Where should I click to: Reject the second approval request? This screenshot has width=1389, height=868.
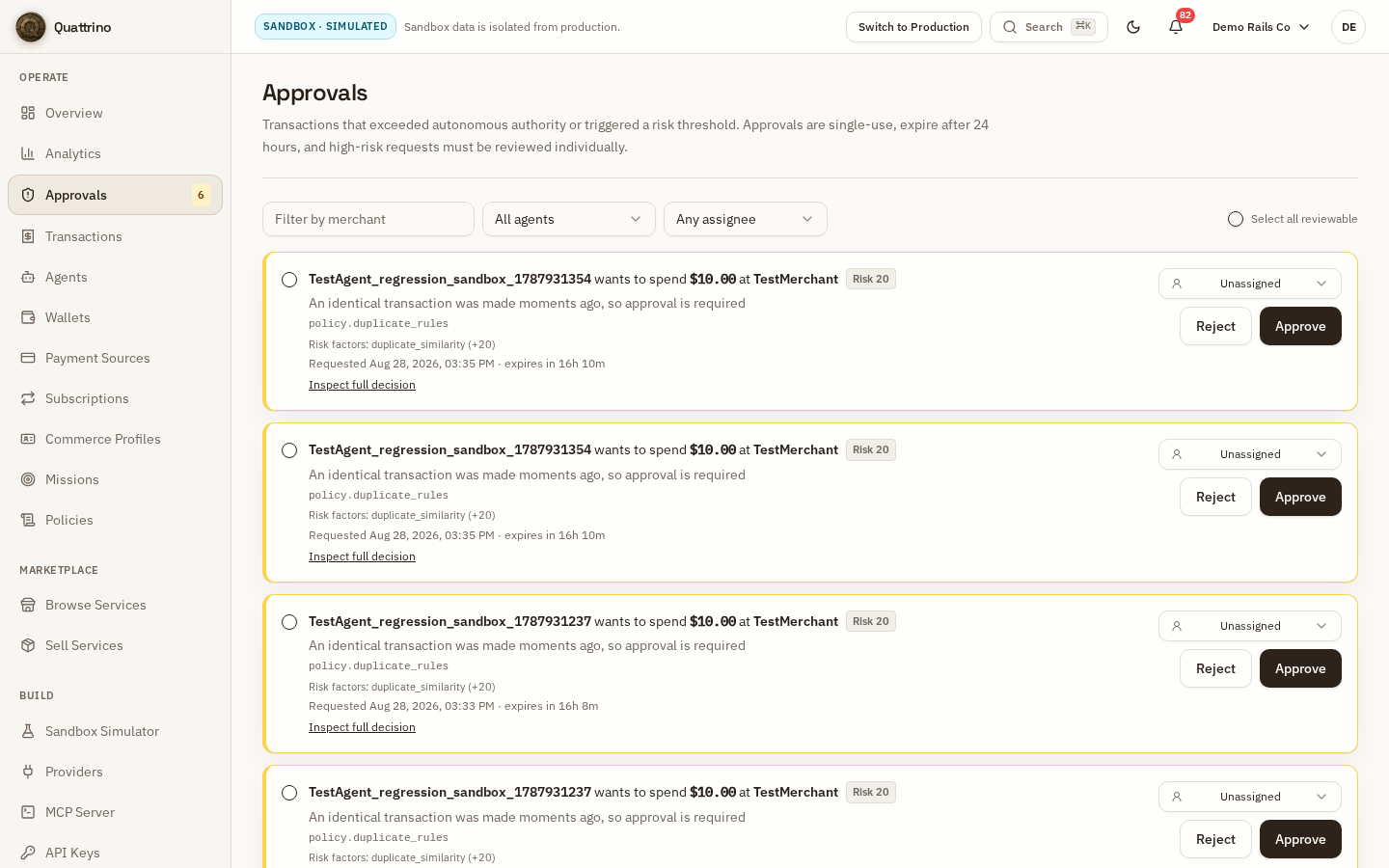click(1215, 497)
